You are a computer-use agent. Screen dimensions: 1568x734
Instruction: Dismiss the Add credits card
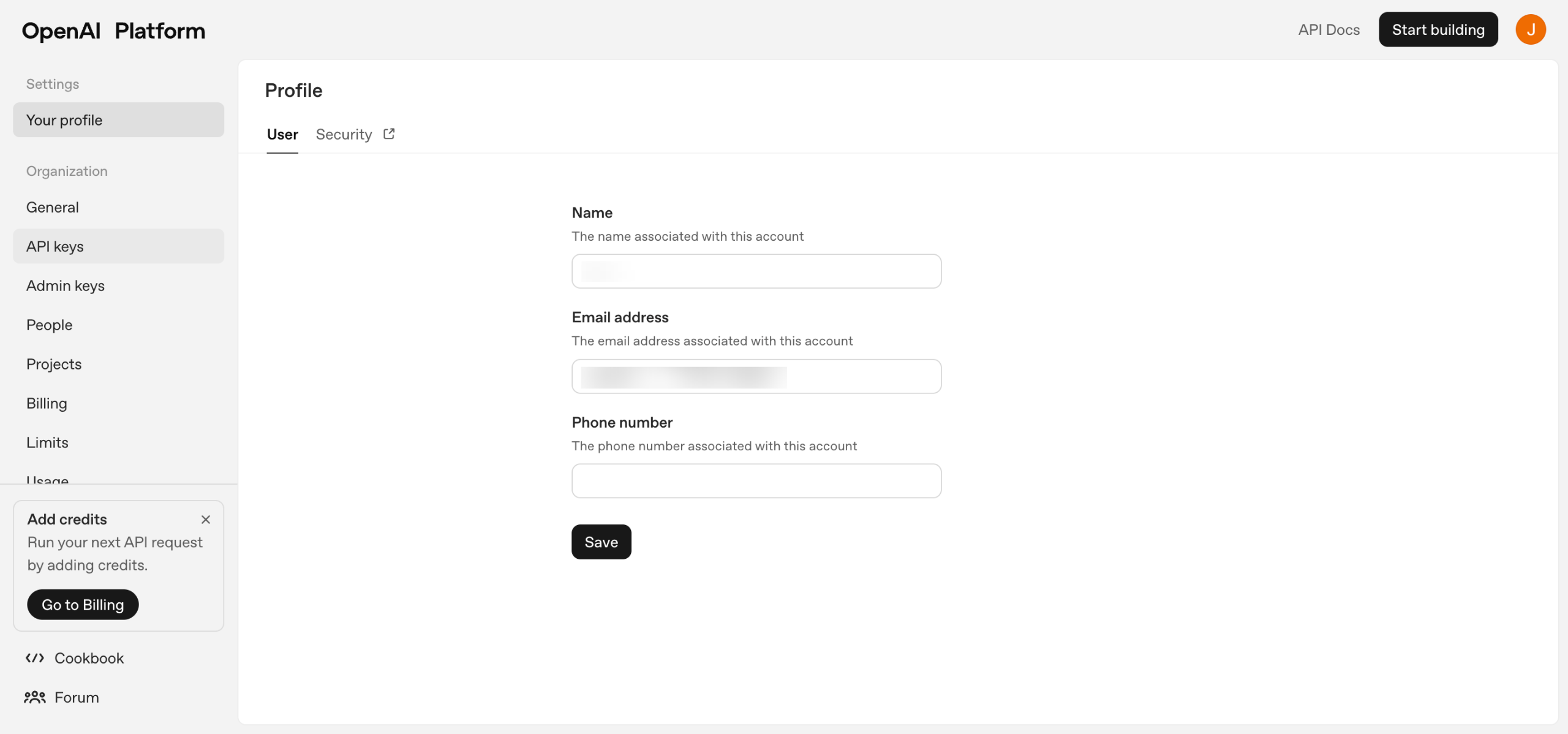206,520
